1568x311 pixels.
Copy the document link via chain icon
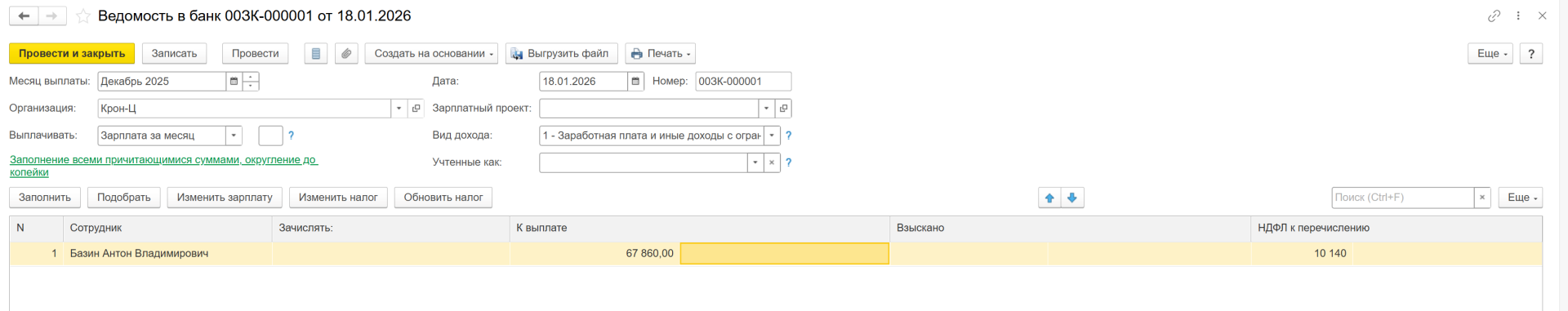[1494, 16]
